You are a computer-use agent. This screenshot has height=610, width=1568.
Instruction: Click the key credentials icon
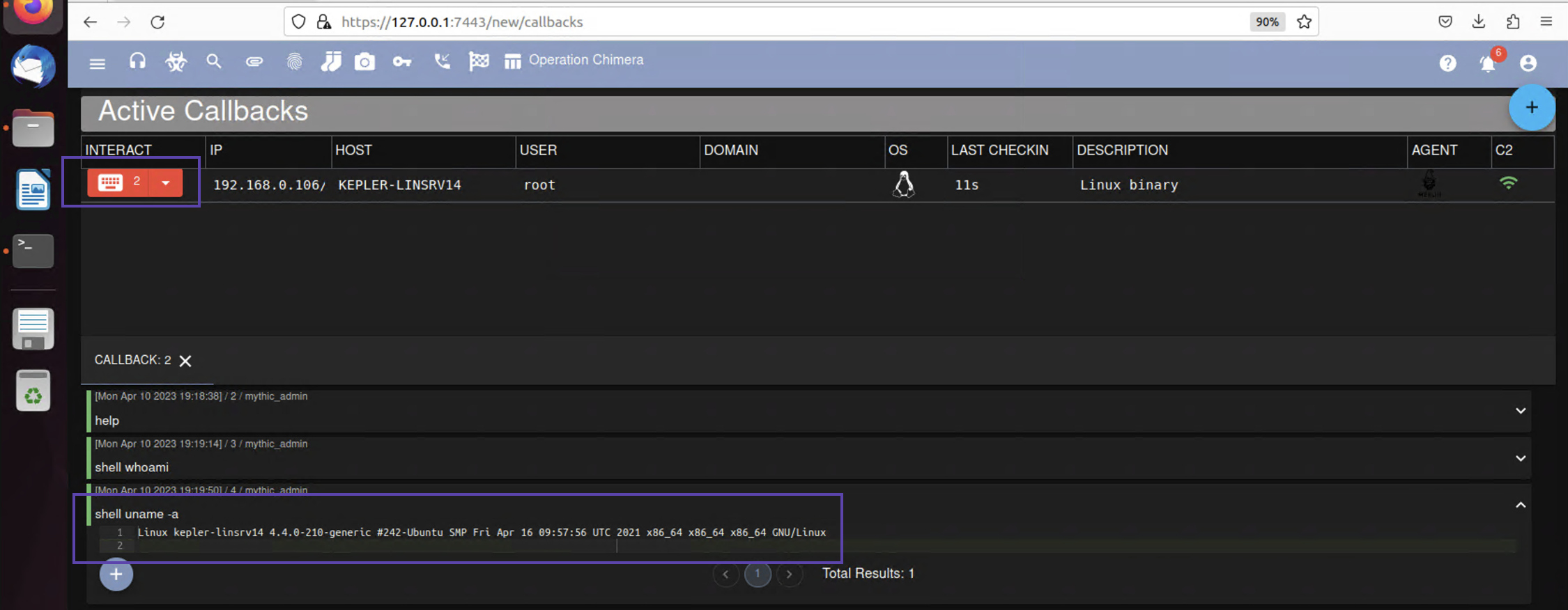[x=402, y=63]
